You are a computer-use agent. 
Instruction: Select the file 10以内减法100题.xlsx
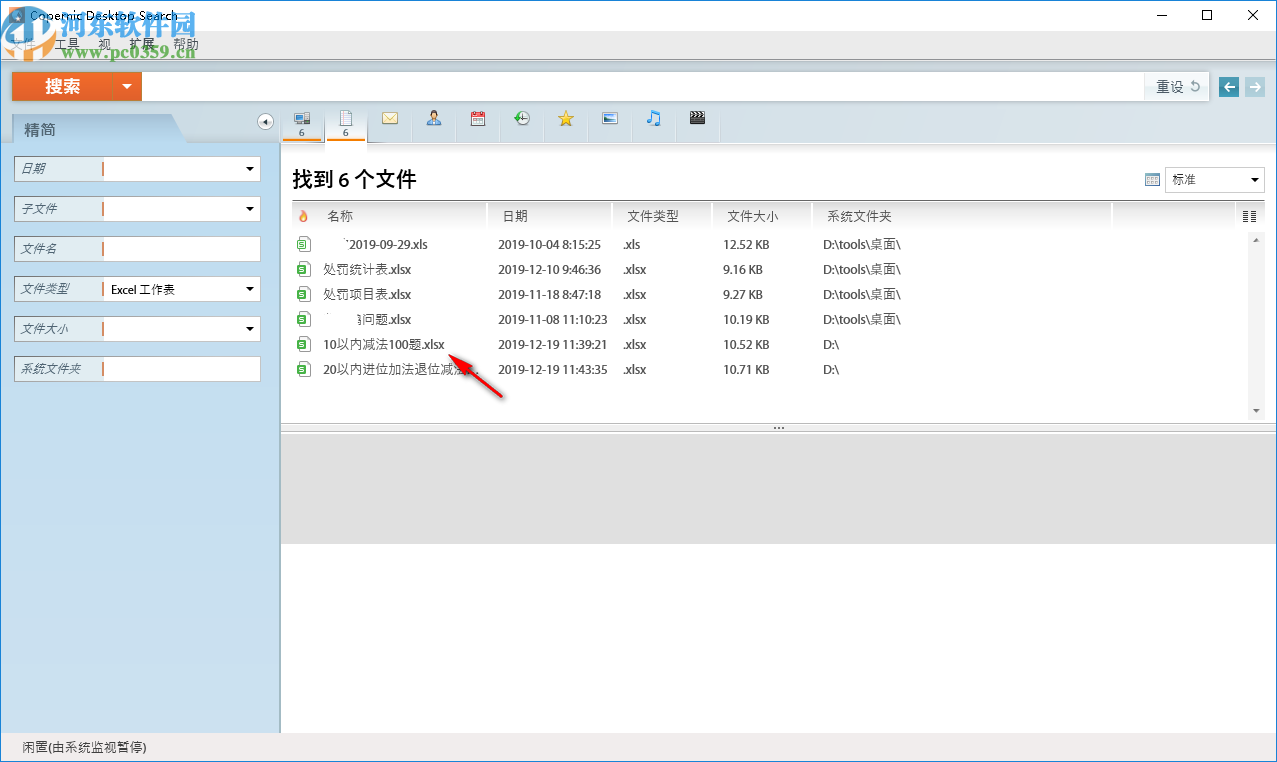click(x=383, y=343)
